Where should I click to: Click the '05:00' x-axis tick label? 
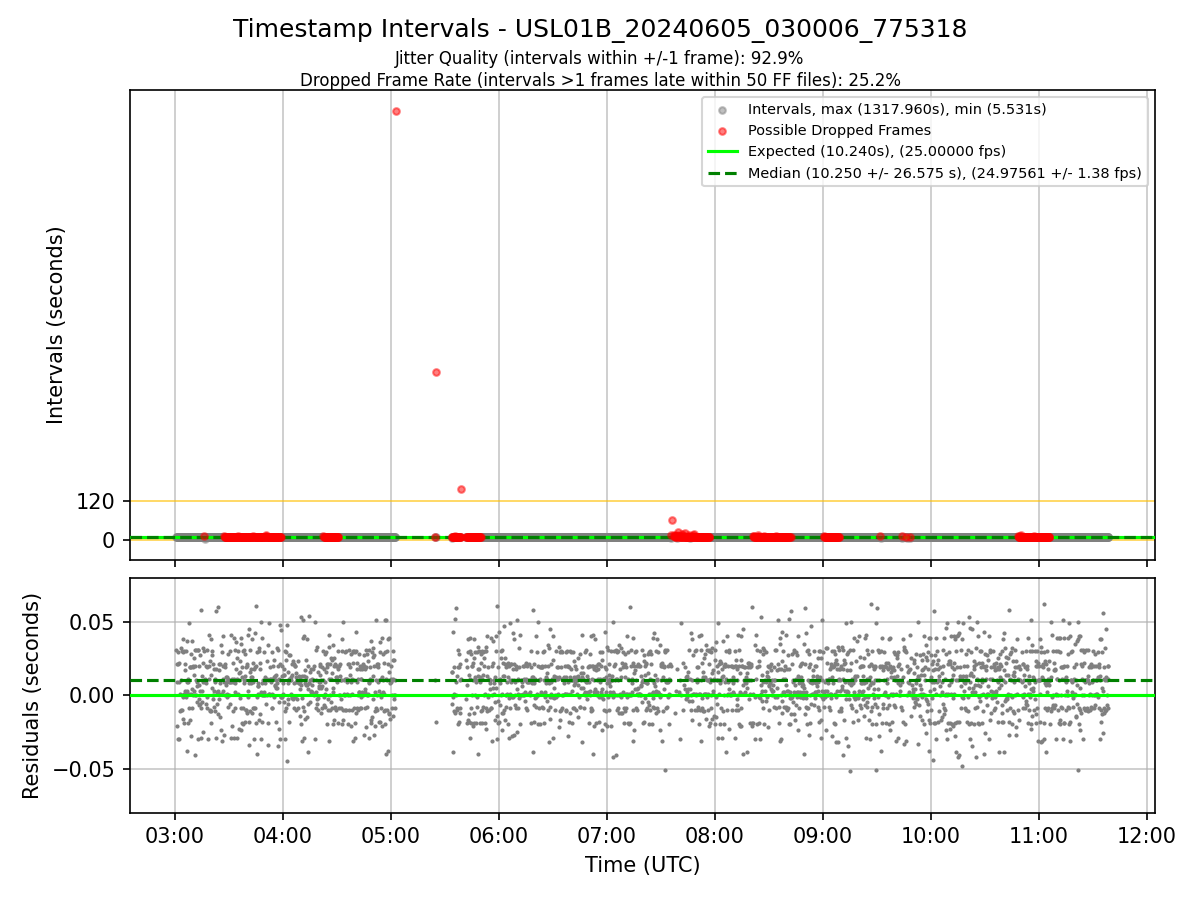coord(391,836)
